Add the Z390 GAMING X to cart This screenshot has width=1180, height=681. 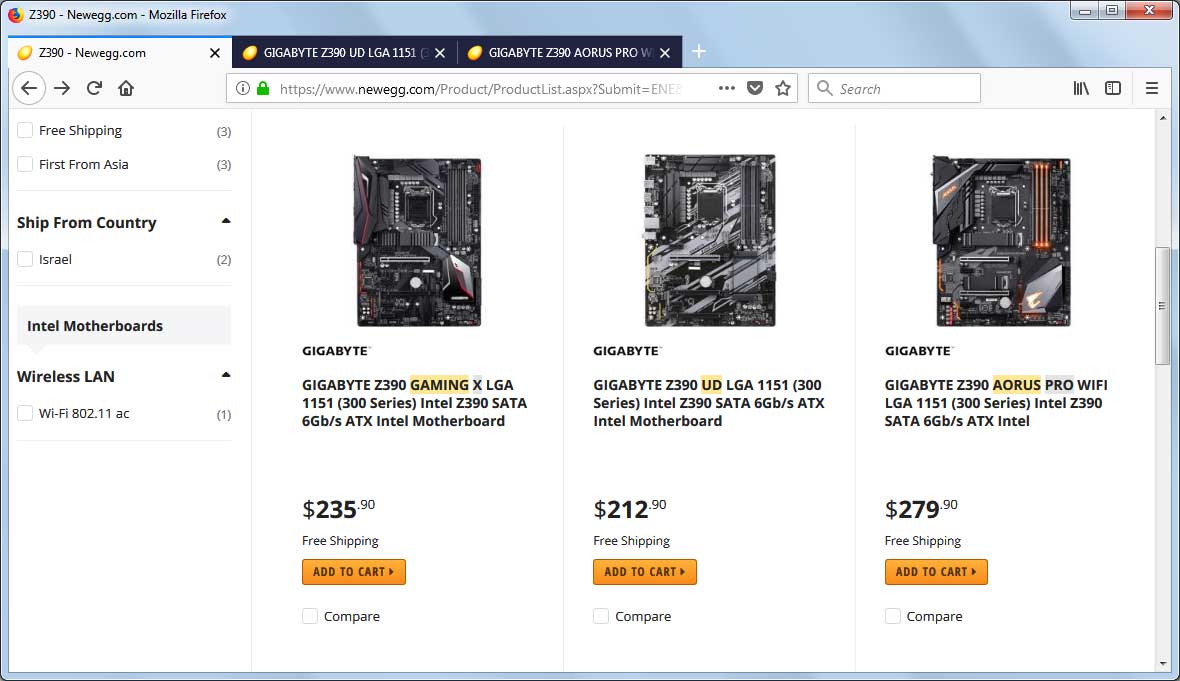[x=353, y=572]
